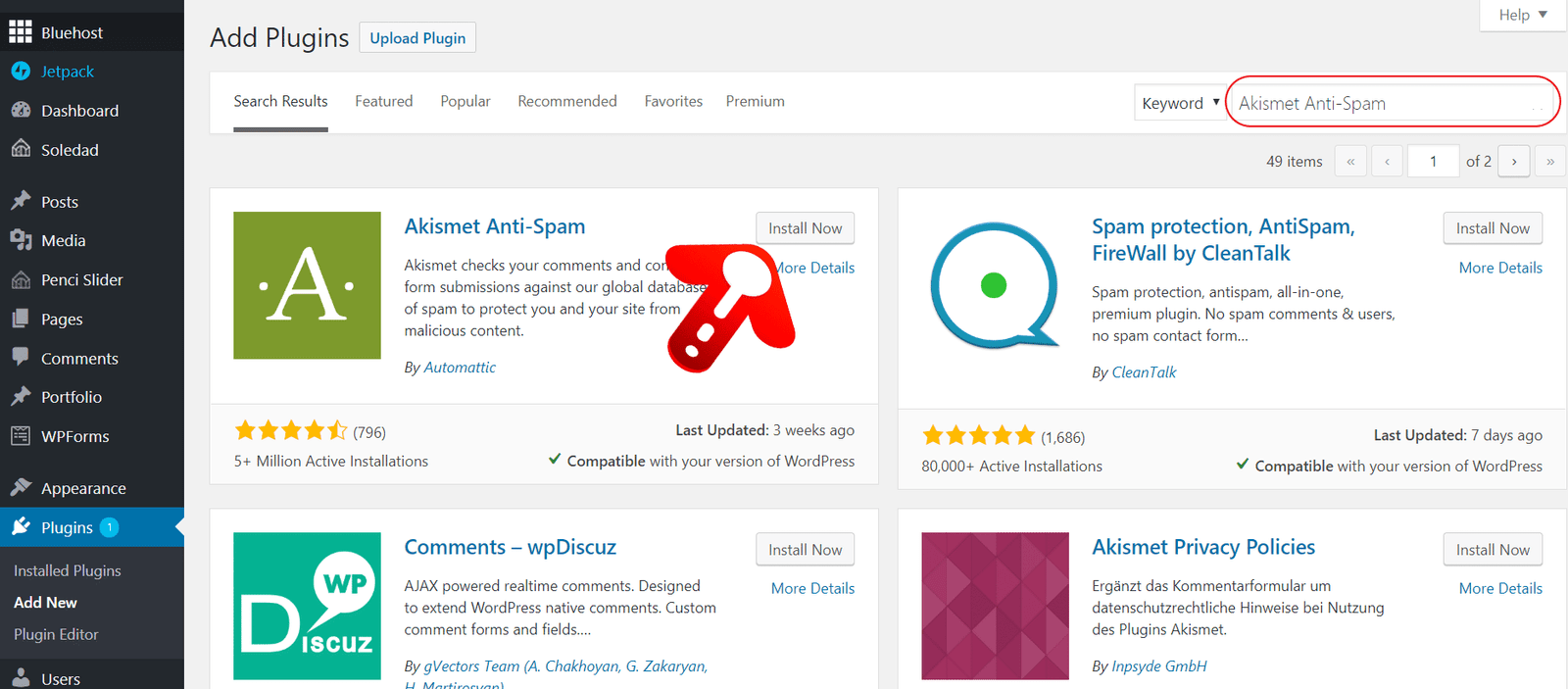Open the CleanTalk author link
Screen dimensions: 1568x689
[x=1144, y=372]
